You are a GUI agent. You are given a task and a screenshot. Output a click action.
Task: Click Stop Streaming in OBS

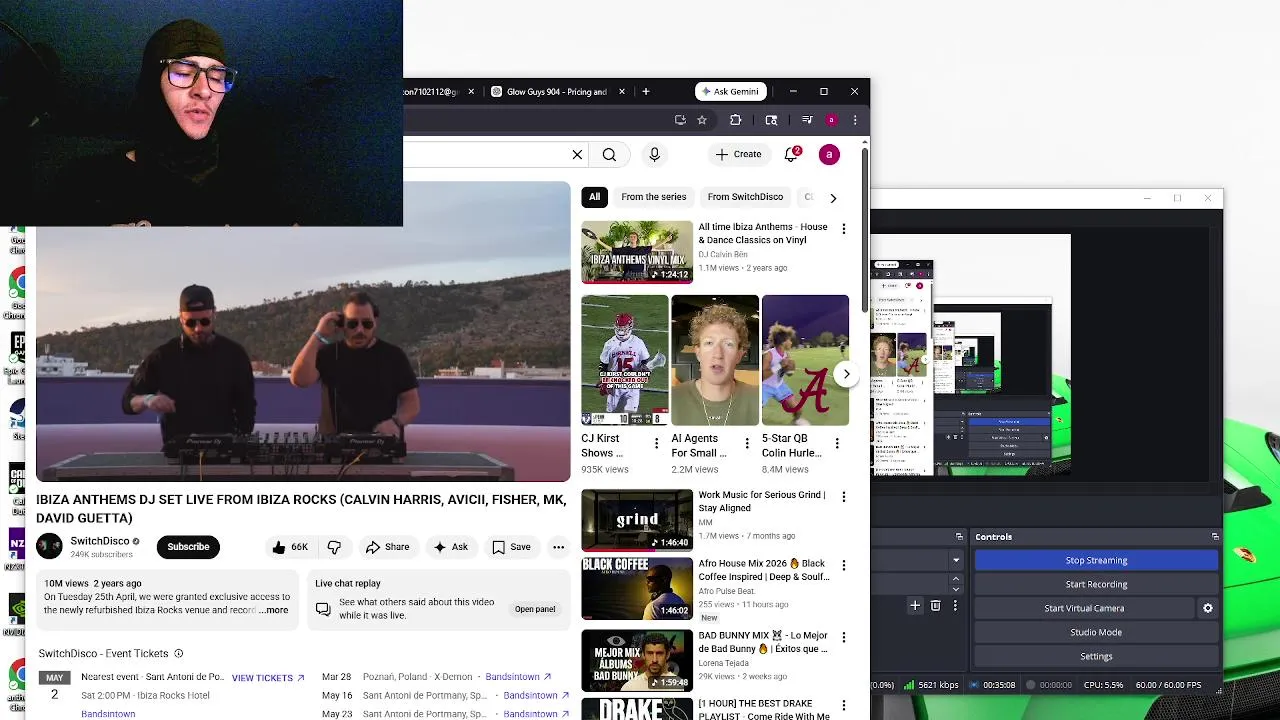1096,560
